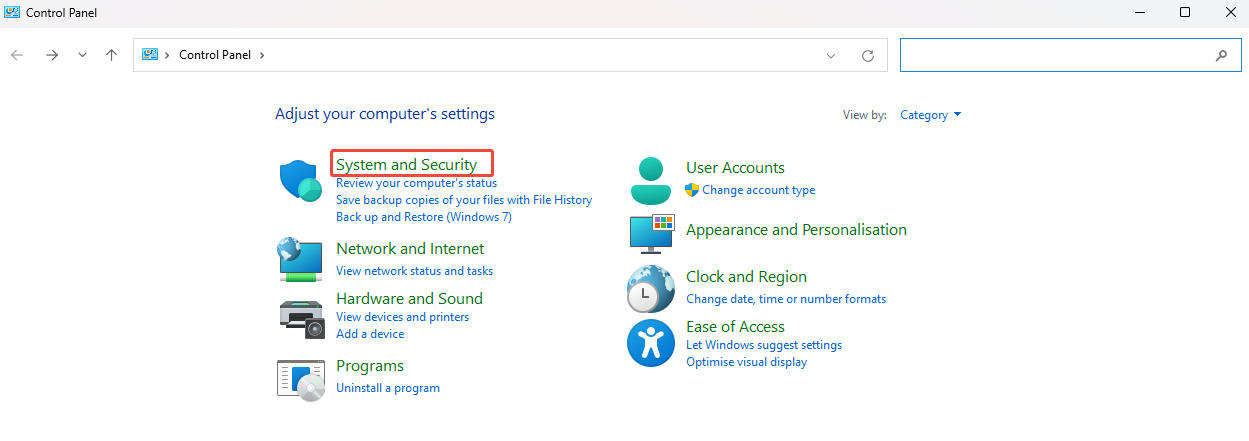This screenshot has height=441, width=1249.
Task: Click the Network and Internet globe icon
Action: pos(299,259)
